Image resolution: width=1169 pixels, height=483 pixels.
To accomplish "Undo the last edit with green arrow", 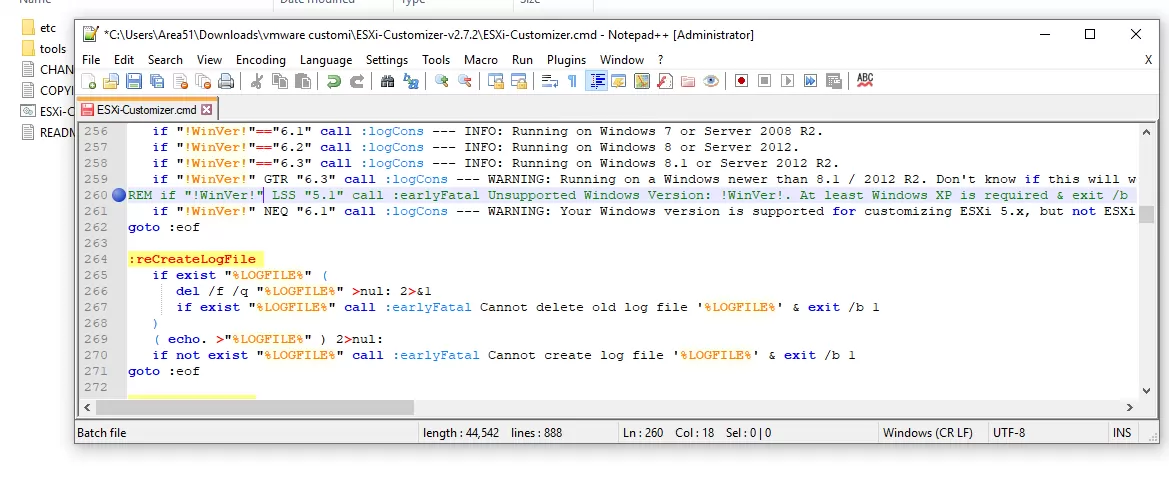I will tap(333, 81).
